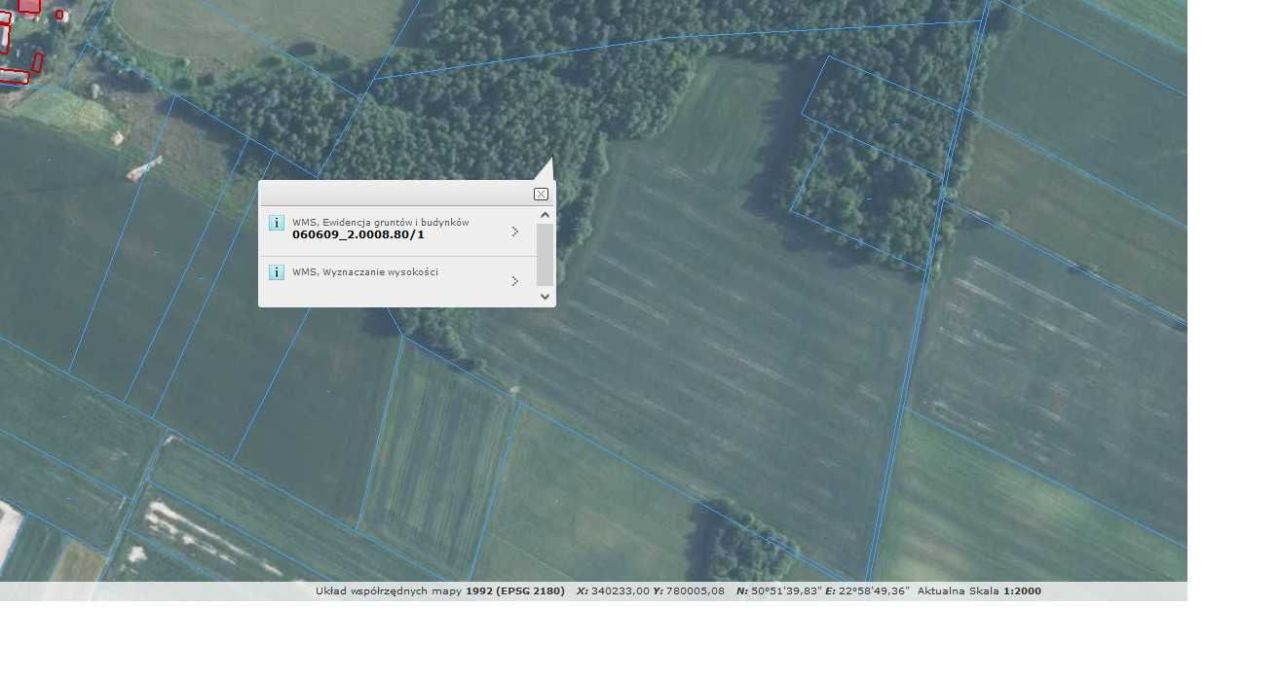Expand the Ewidencja gruntów i budynków entry arrow
This screenshot has height=679, width=1280.
click(x=515, y=231)
